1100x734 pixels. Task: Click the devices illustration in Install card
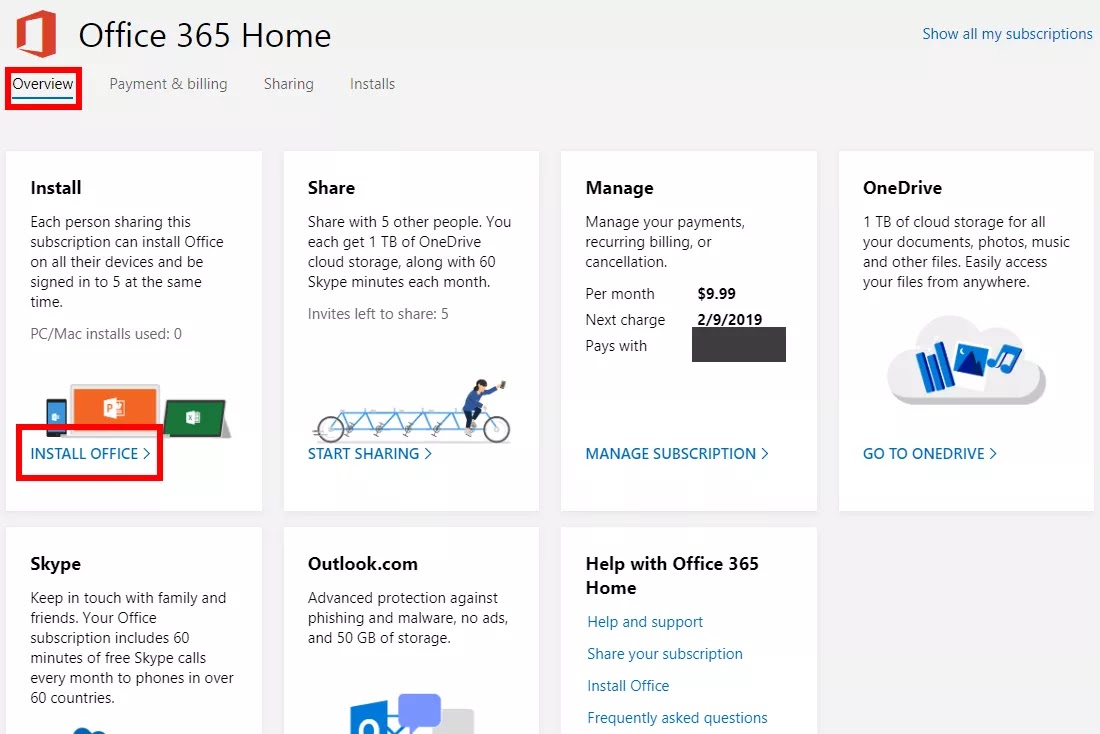138,411
